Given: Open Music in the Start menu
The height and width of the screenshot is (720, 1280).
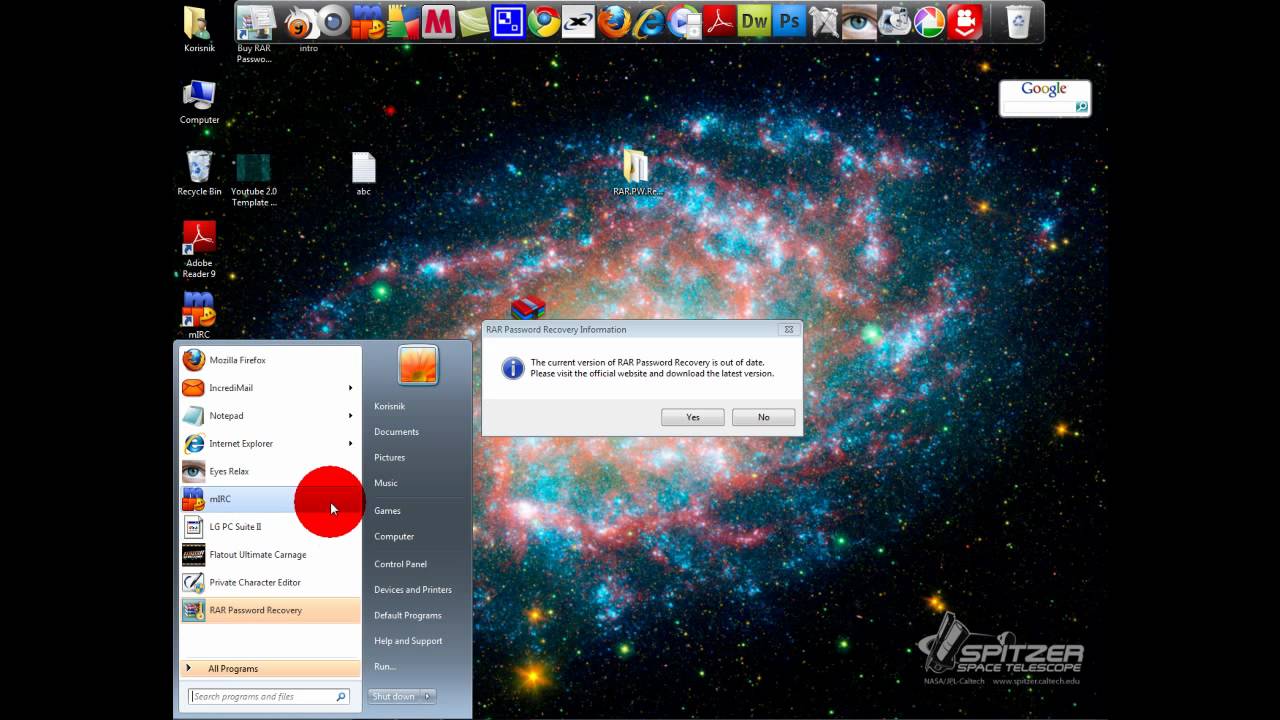Looking at the screenshot, I should pyautogui.click(x=386, y=483).
